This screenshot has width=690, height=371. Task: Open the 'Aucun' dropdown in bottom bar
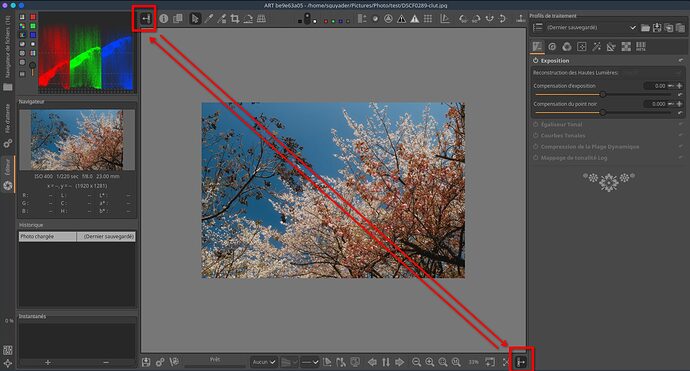[264, 362]
